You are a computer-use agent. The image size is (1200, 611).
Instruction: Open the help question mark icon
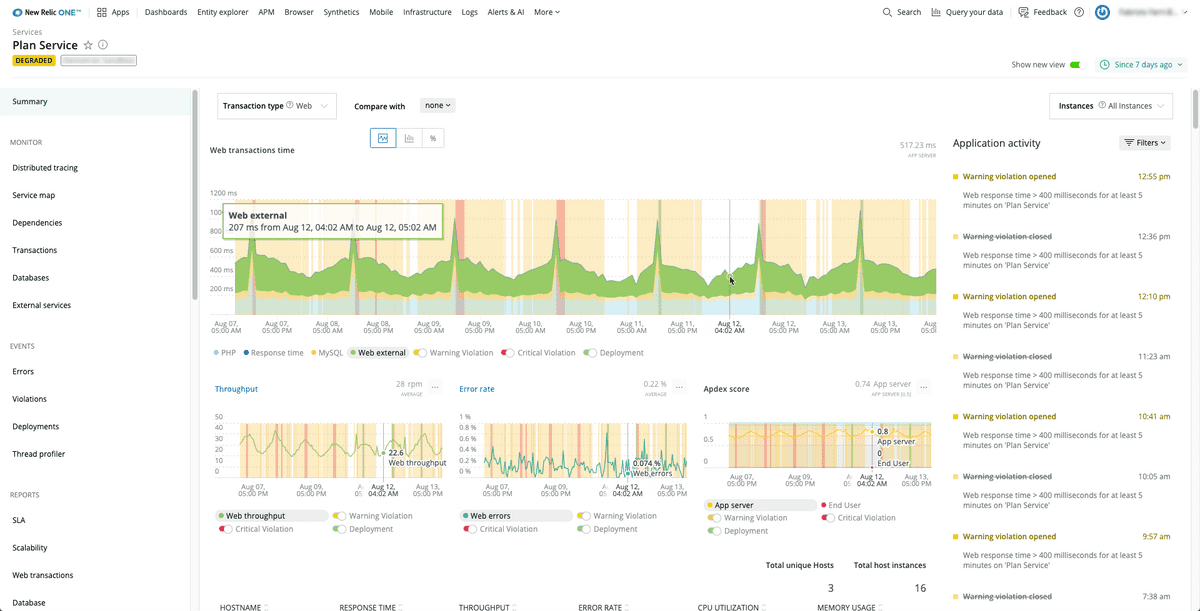1079,12
